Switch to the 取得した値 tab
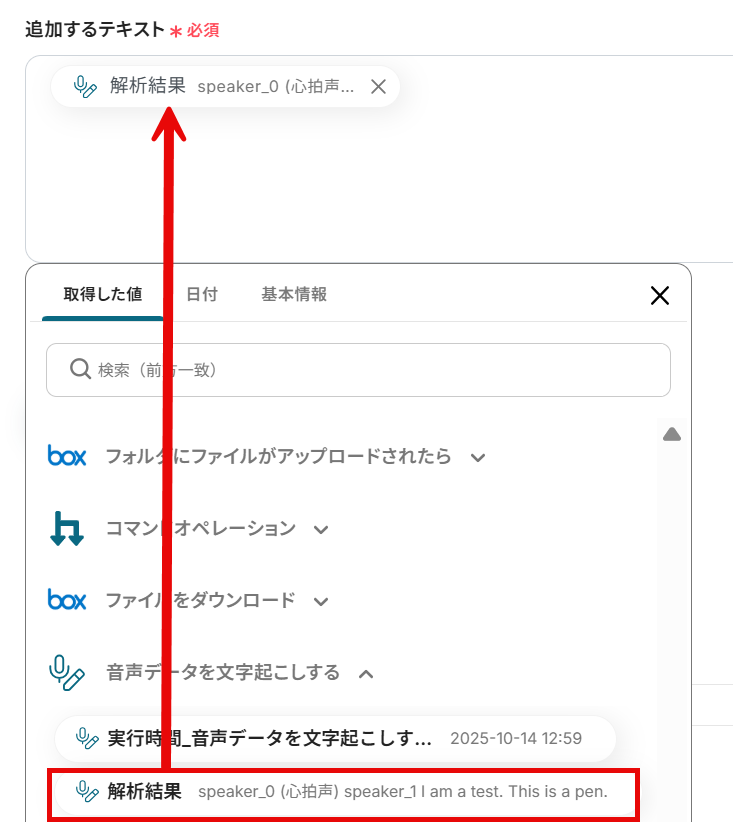Image resolution: width=733 pixels, height=822 pixels. (103, 294)
